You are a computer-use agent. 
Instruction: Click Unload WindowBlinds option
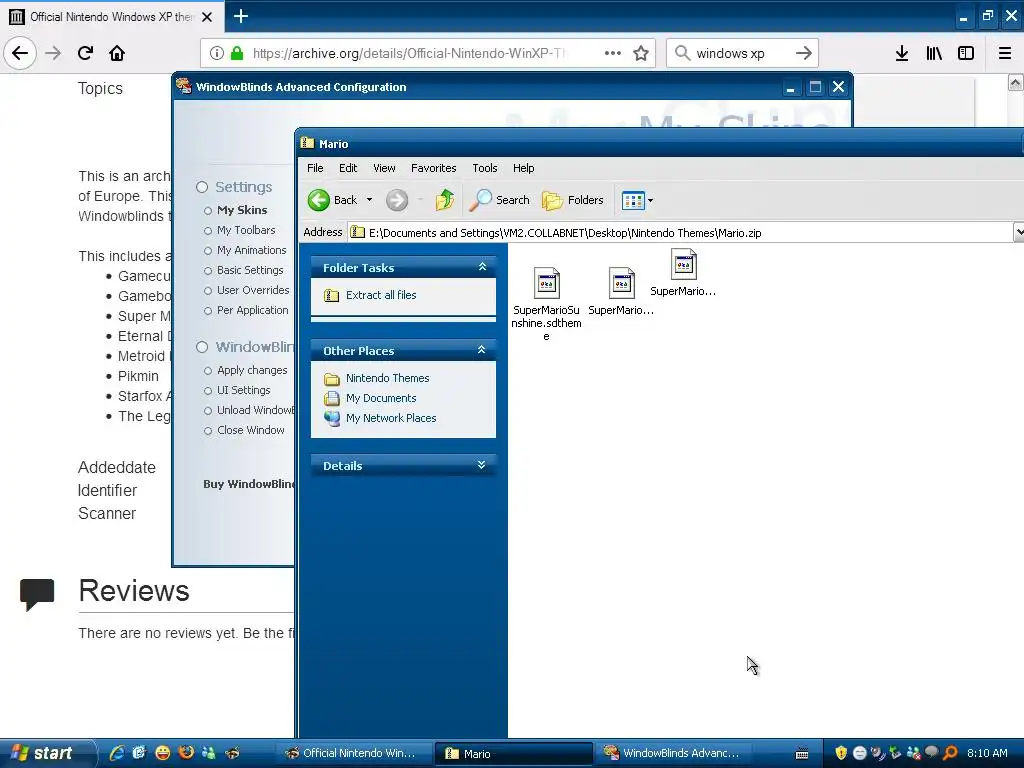tap(249, 410)
